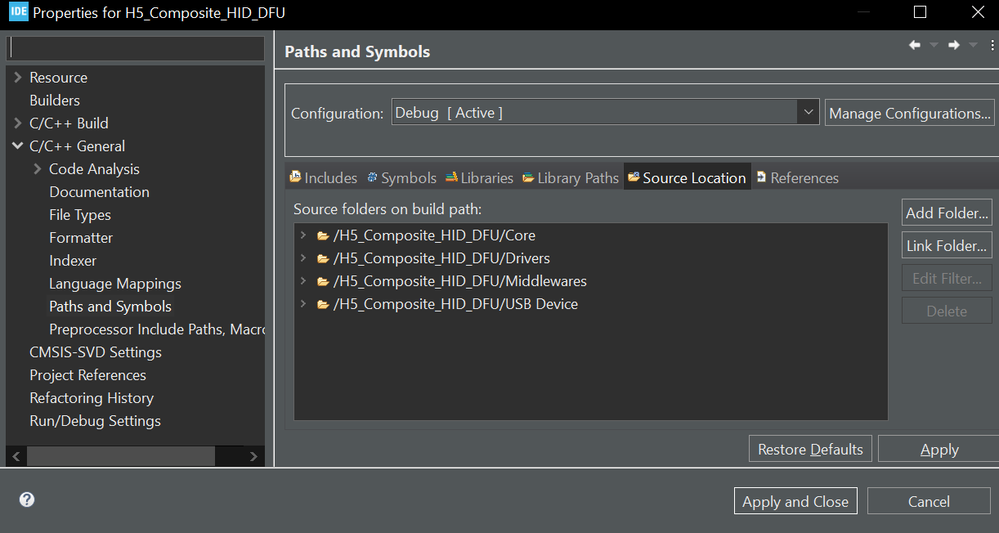
Task: Select Project References in the tree
Action: click(x=88, y=376)
